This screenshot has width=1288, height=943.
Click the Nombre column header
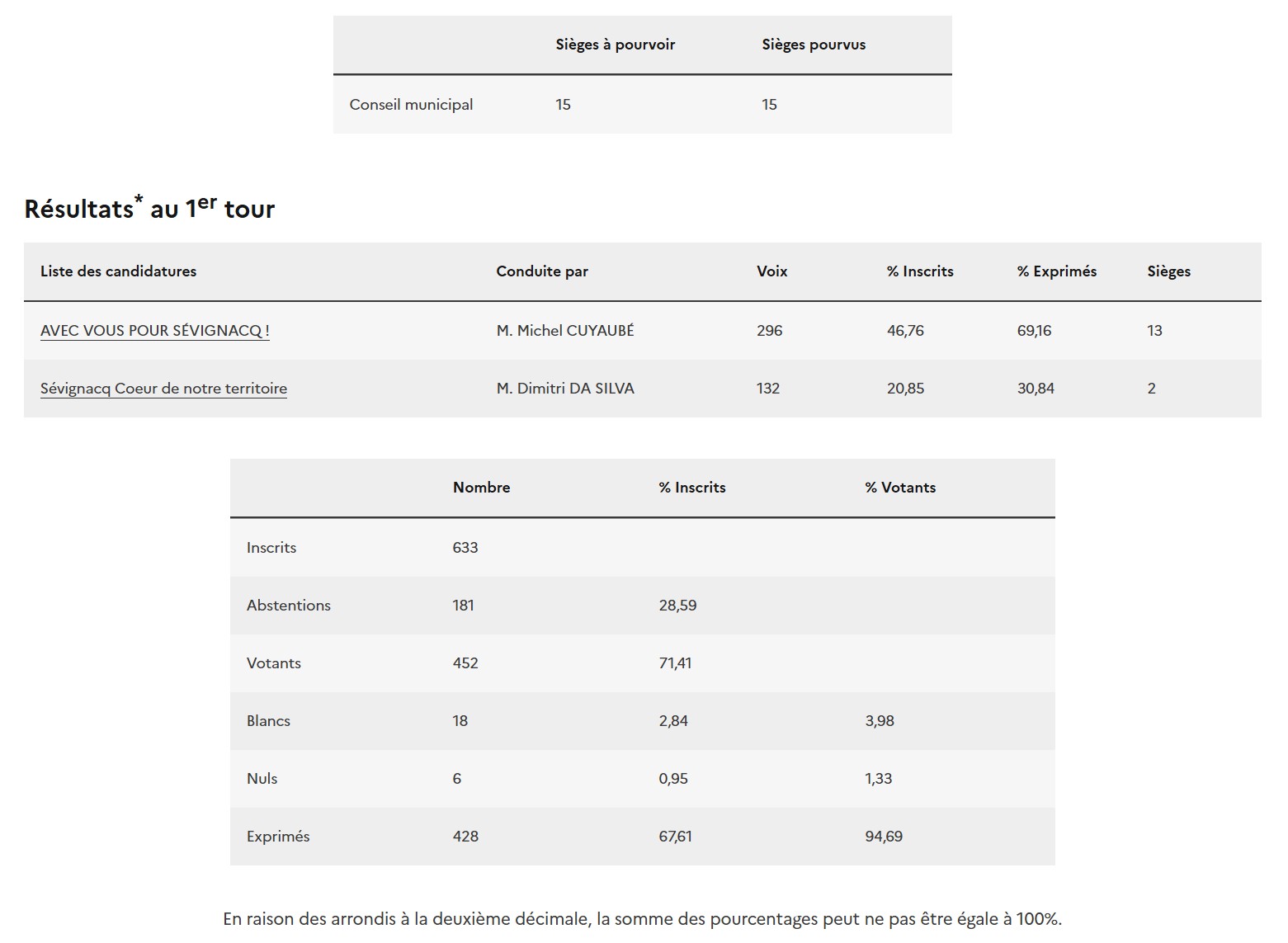(481, 488)
